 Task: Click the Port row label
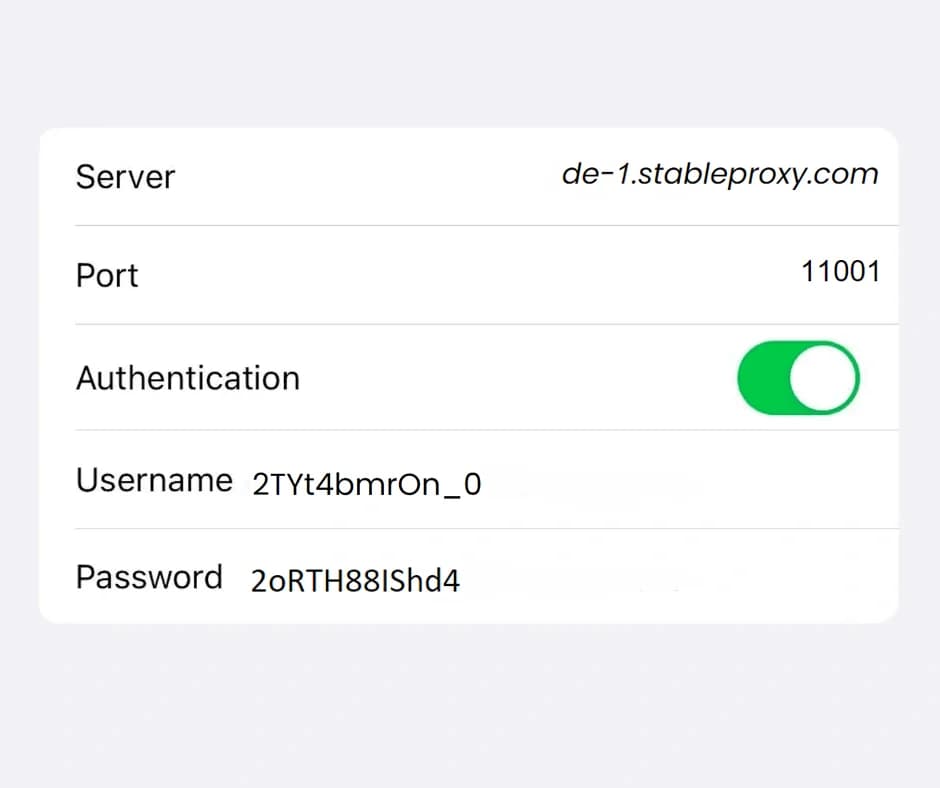point(106,277)
